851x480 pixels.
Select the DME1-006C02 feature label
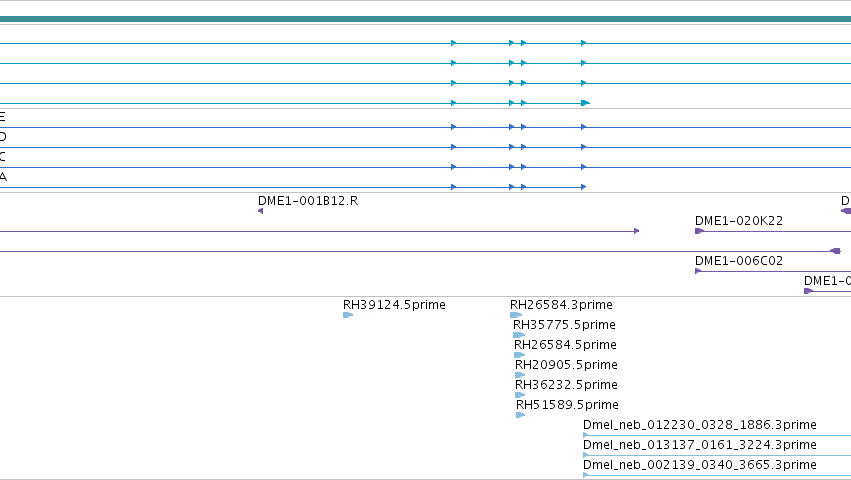(x=739, y=261)
